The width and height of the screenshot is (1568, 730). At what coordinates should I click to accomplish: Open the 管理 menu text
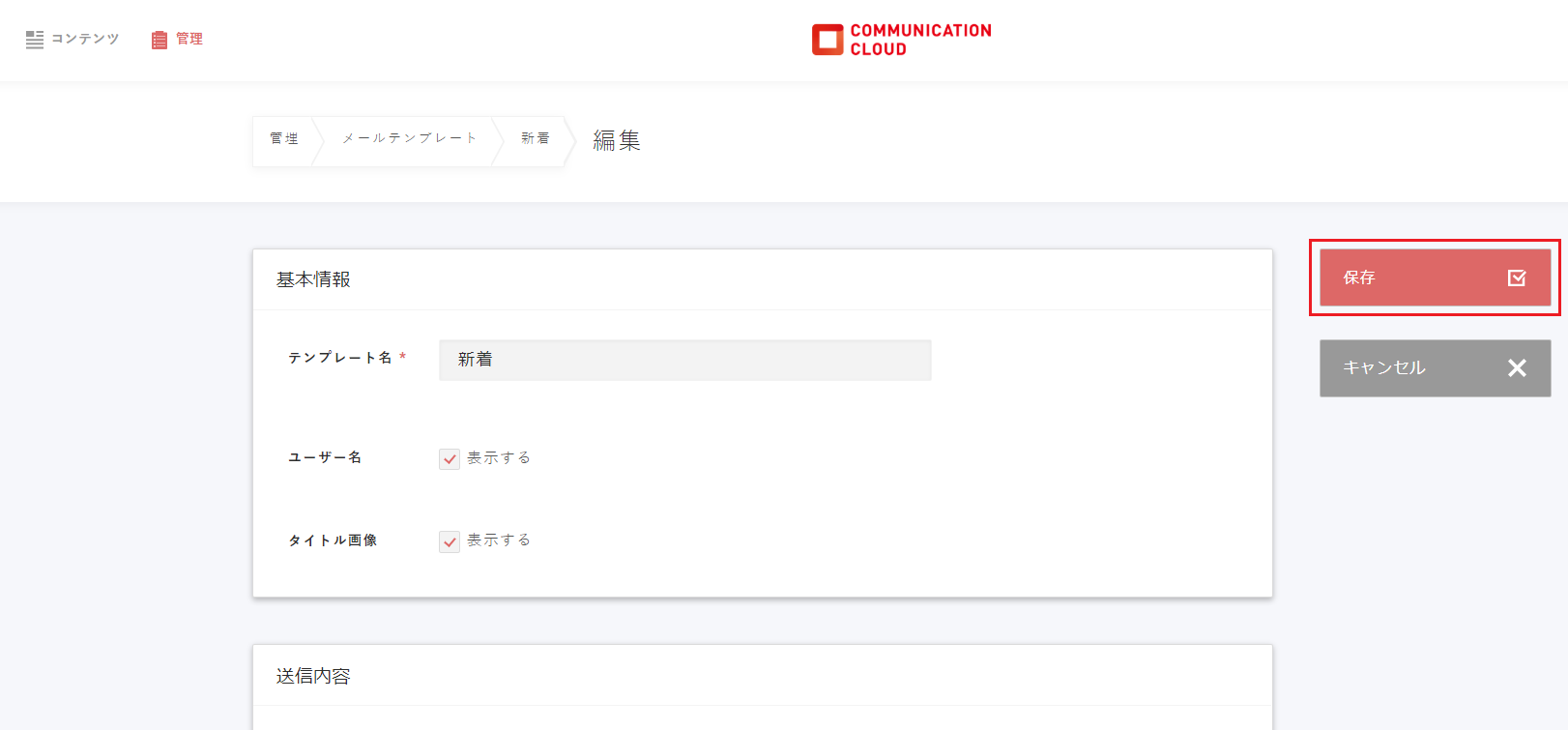click(189, 39)
